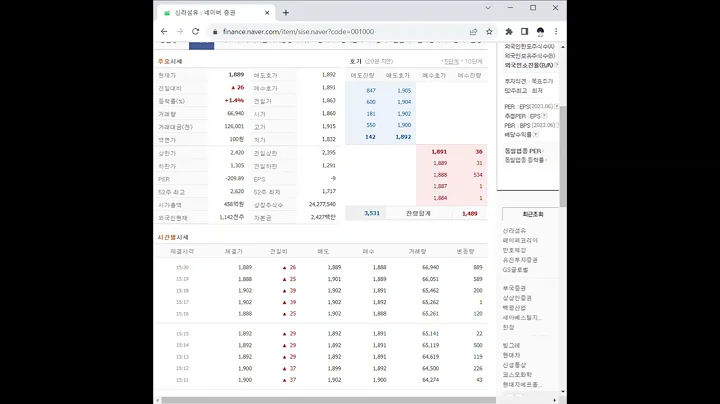
Task: Click the 동일업종 PER label
Action: [x=523, y=151]
